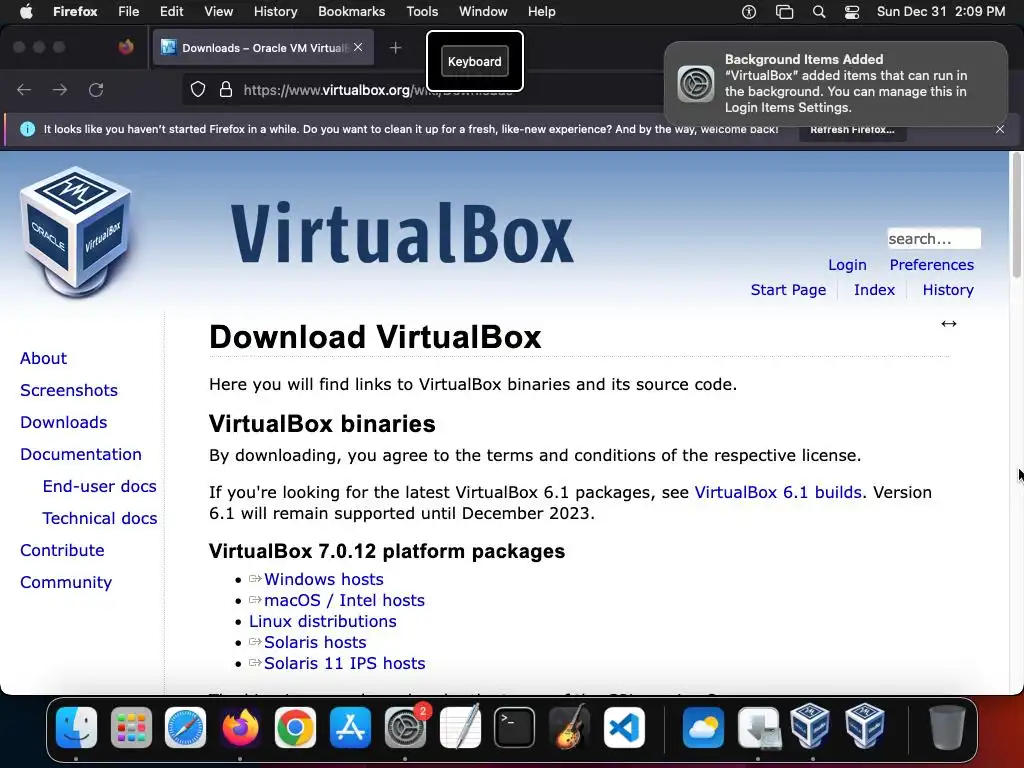Image resolution: width=1024 pixels, height=768 pixels.
Task: Open the cloud weather app in dock
Action: click(703, 728)
